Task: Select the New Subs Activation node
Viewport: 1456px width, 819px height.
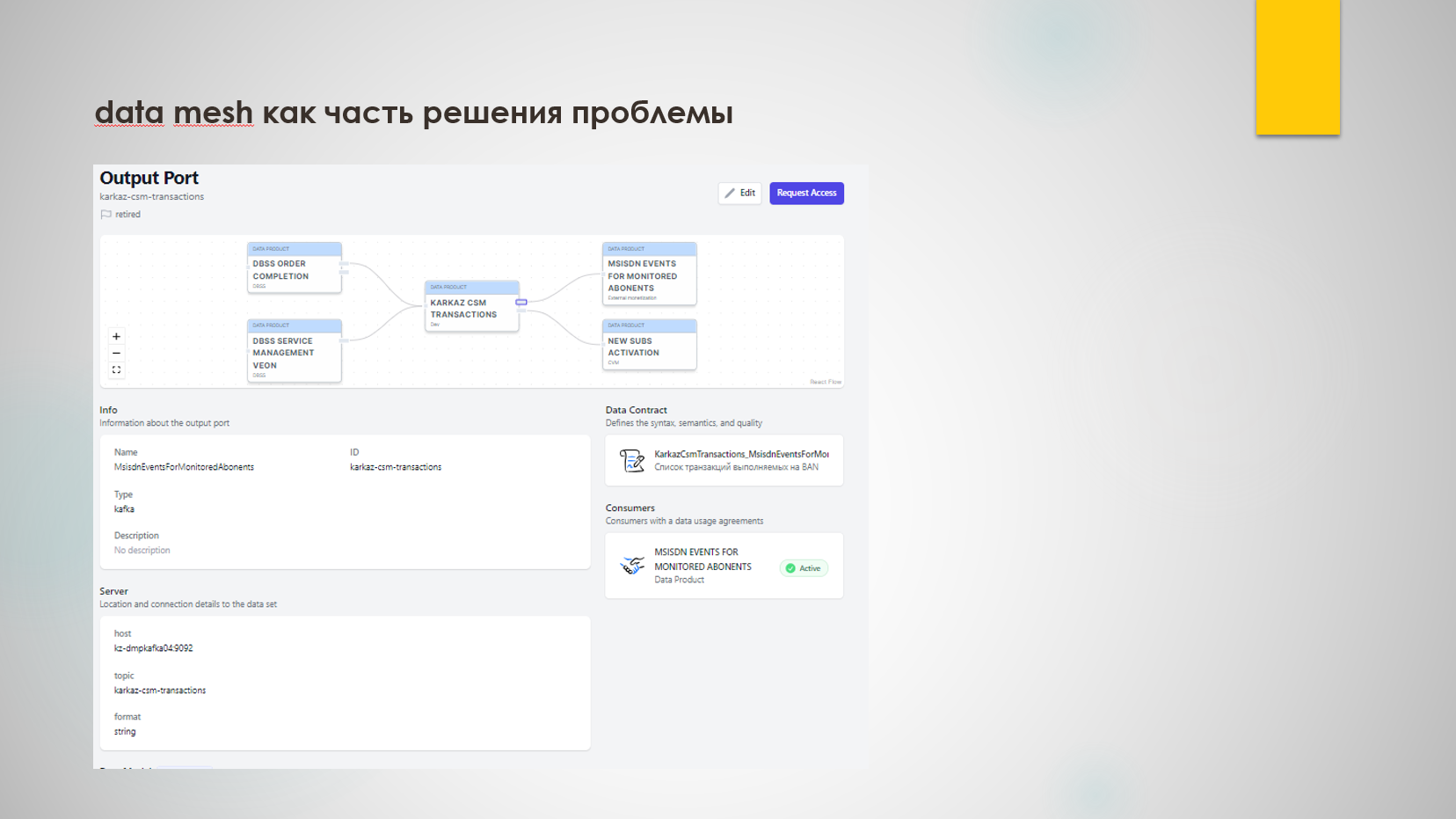Action: pyautogui.click(x=649, y=346)
